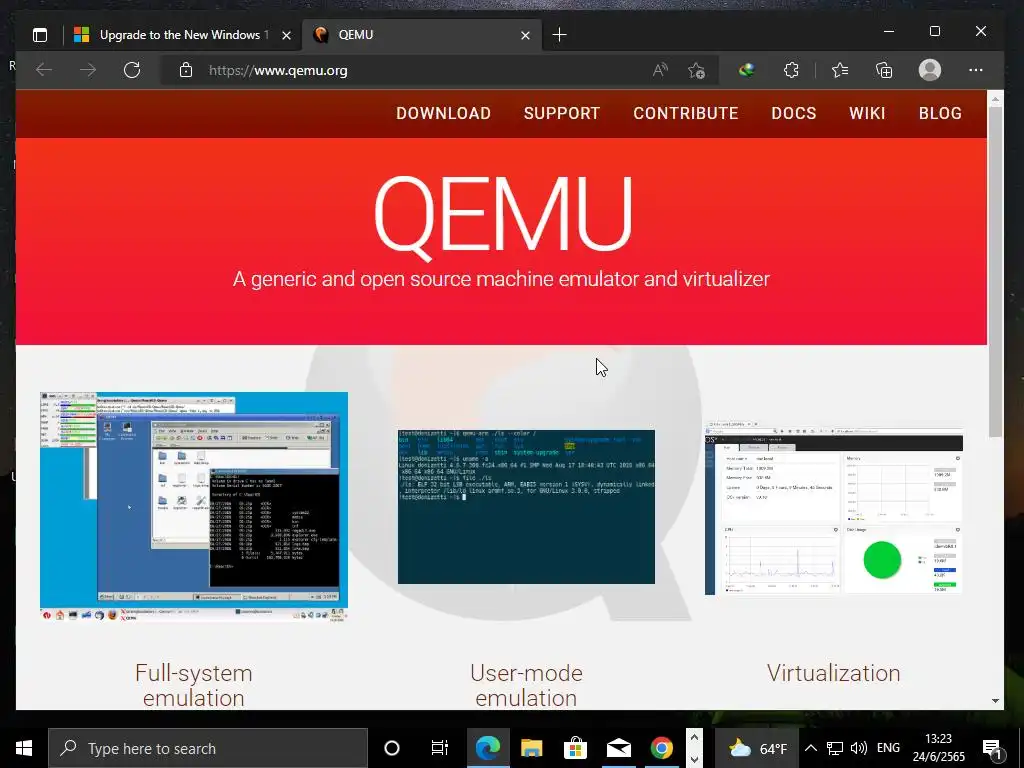Change the ENG input language
Viewport: 1024px width, 768px height.
(x=888, y=748)
